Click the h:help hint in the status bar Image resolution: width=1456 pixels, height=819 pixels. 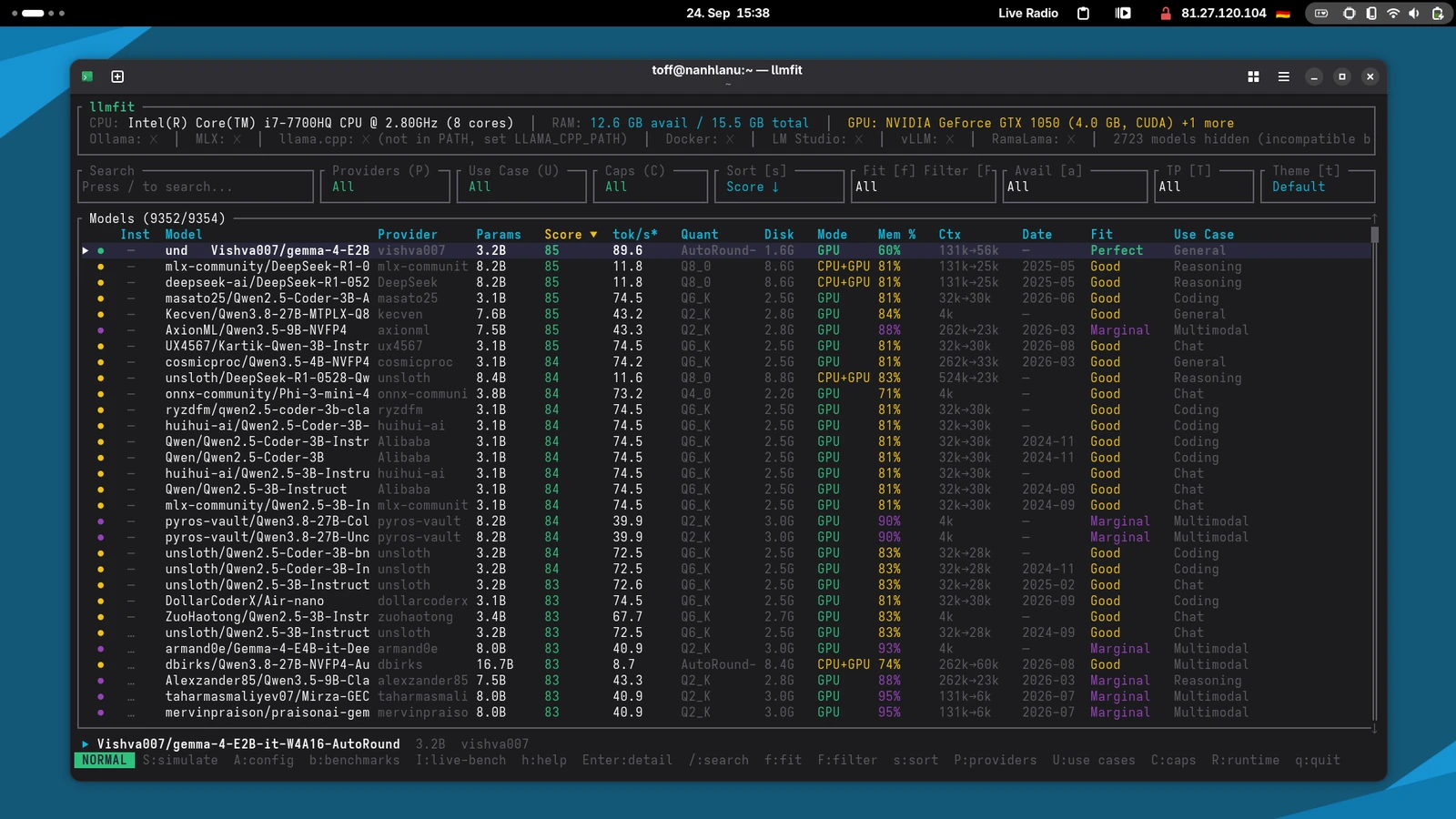pos(544,760)
